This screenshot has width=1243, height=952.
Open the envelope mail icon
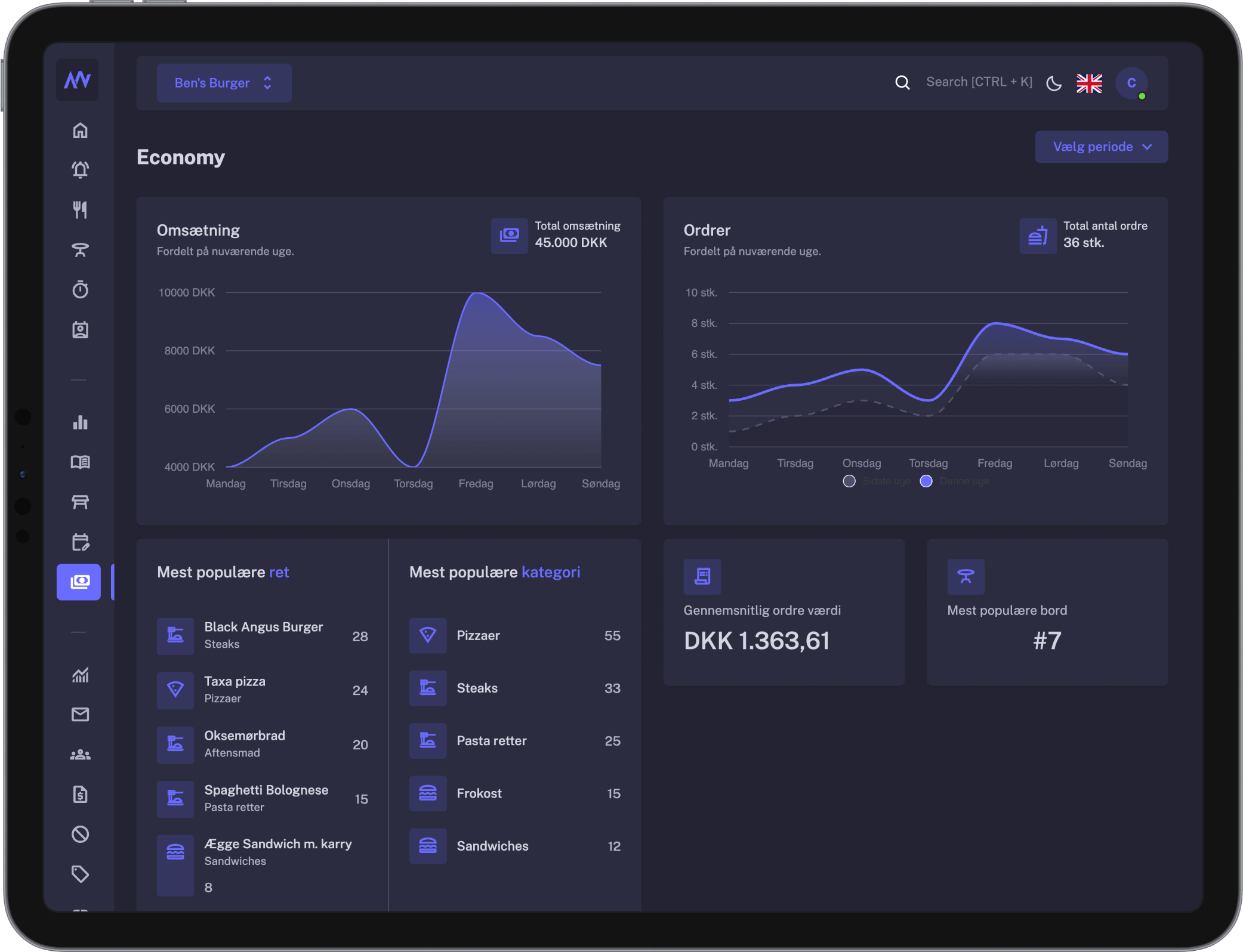coord(80,715)
